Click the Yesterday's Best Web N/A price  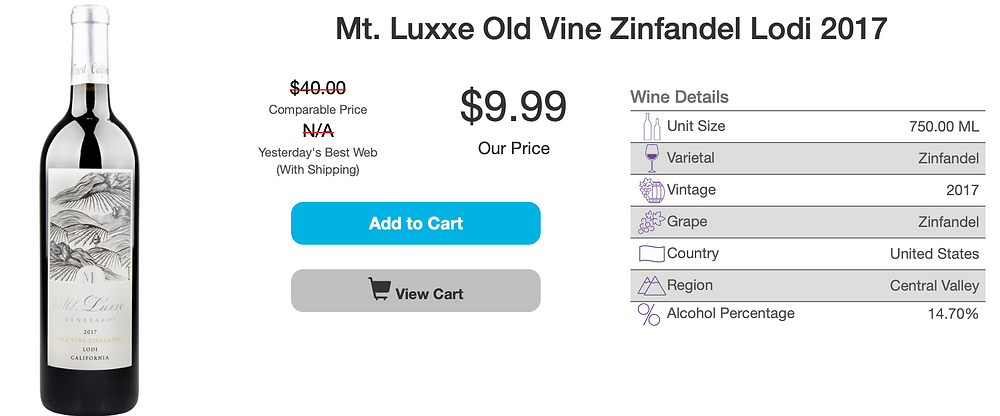click(x=318, y=131)
